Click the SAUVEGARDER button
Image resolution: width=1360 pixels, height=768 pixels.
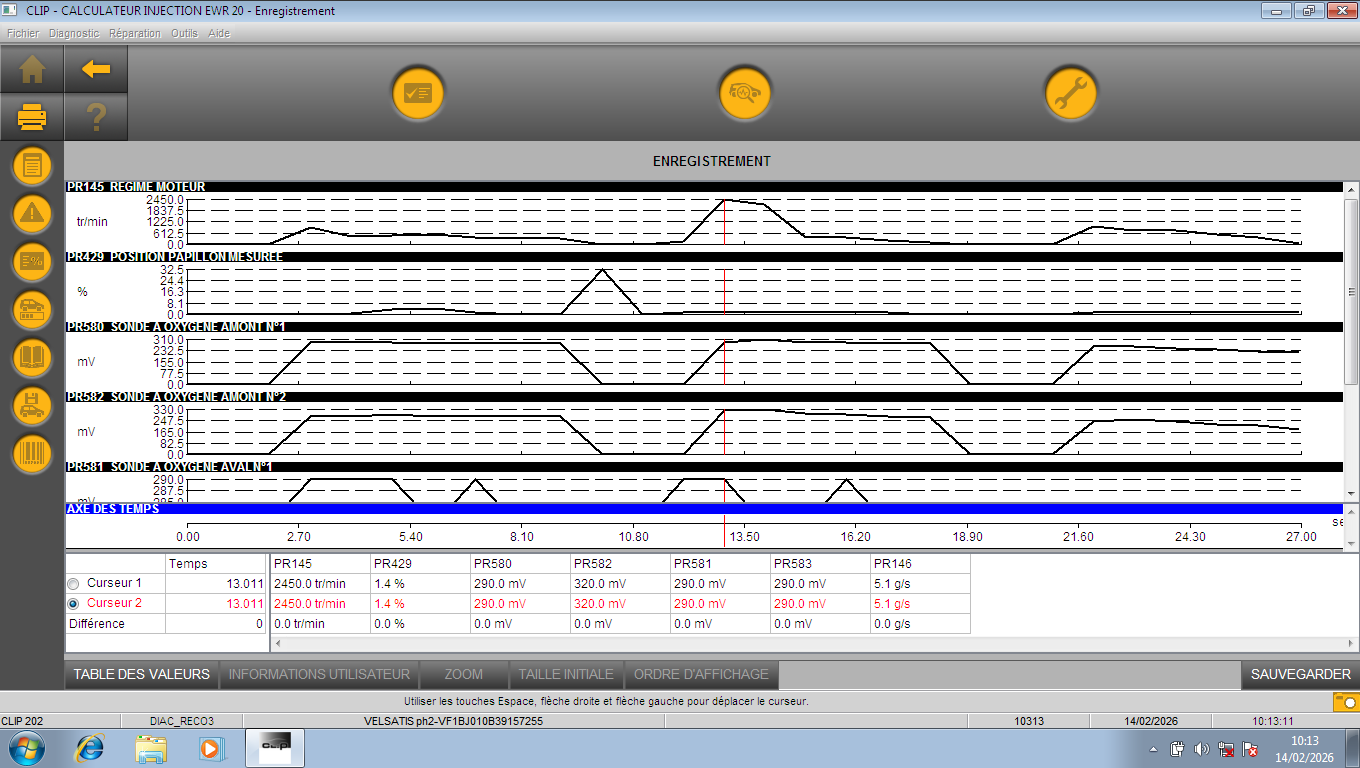pyautogui.click(x=1300, y=674)
